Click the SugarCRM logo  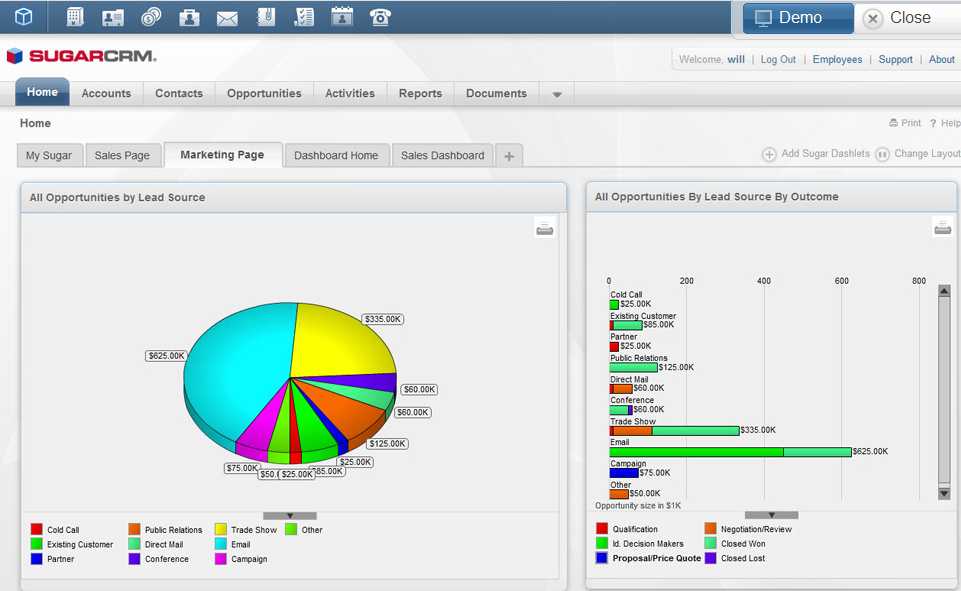click(x=82, y=56)
